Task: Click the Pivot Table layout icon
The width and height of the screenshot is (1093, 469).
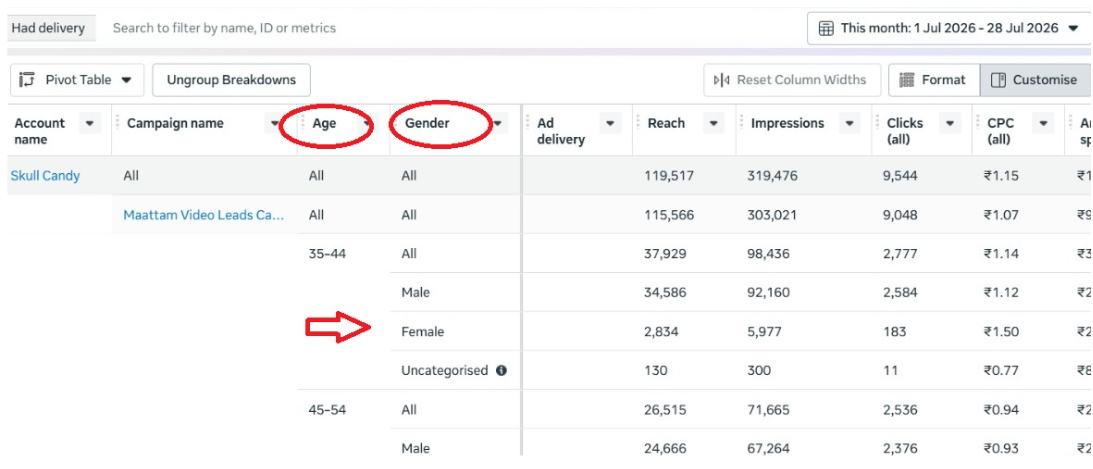Action: tap(27, 79)
